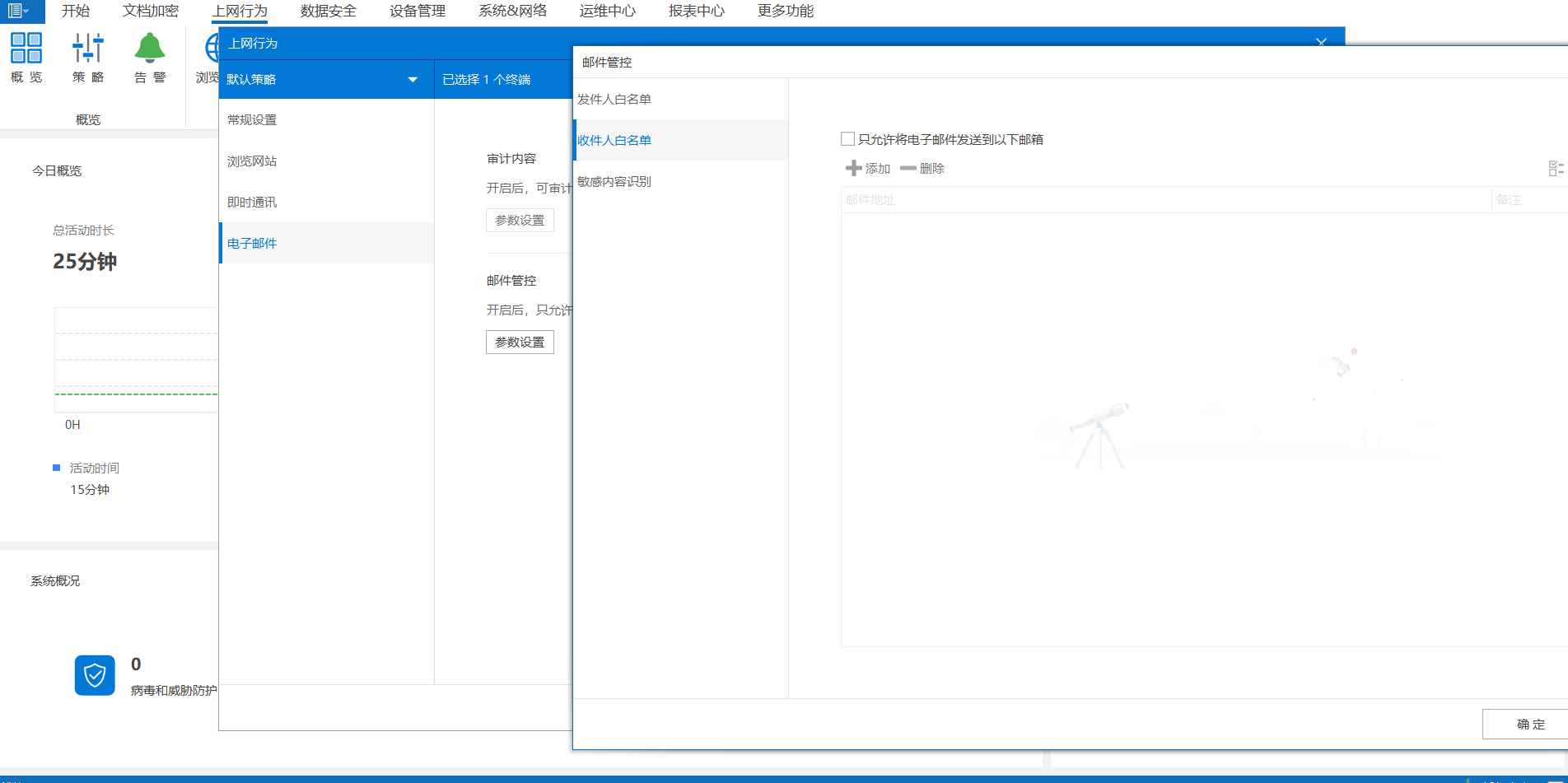Viewport: 1568px width, 783px height.
Task: Open the 告警 alert bell icon
Action: coord(150,58)
